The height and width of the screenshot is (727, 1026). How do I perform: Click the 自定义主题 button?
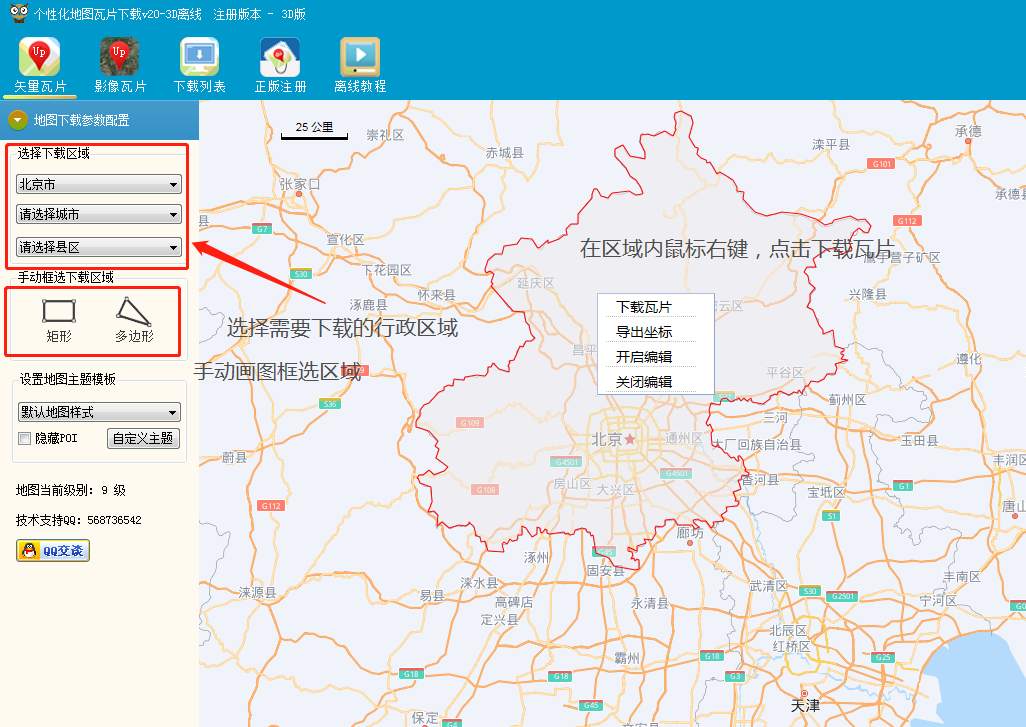pyautogui.click(x=143, y=438)
